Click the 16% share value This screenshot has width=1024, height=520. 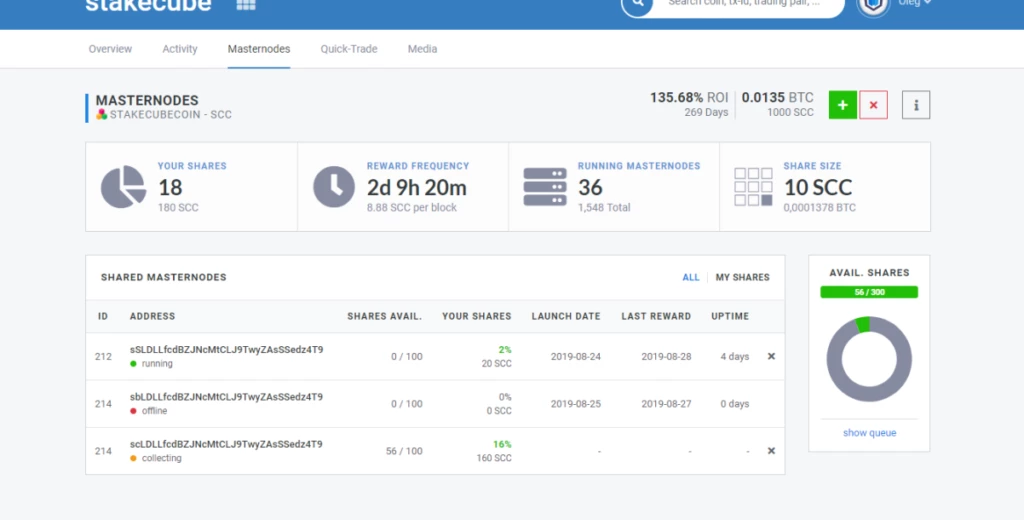(502, 444)
